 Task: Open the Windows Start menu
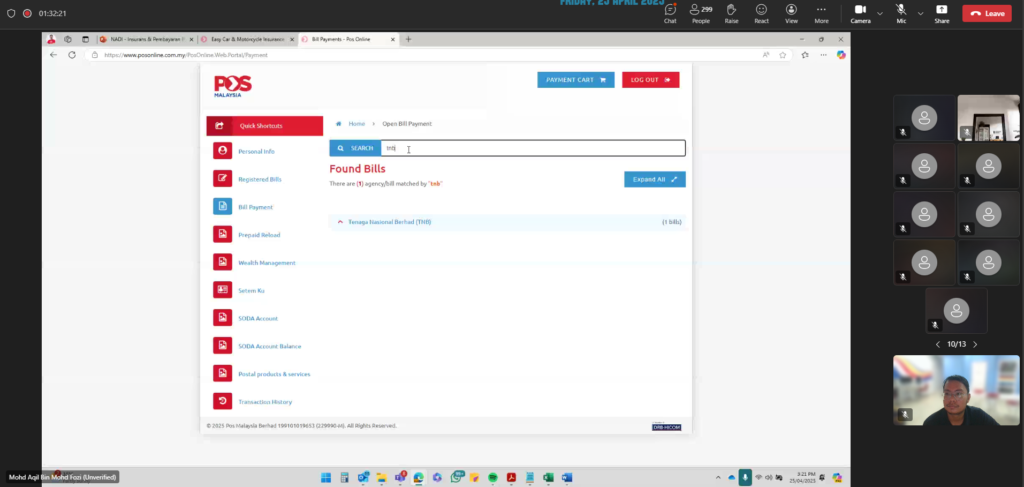(326, 478)
